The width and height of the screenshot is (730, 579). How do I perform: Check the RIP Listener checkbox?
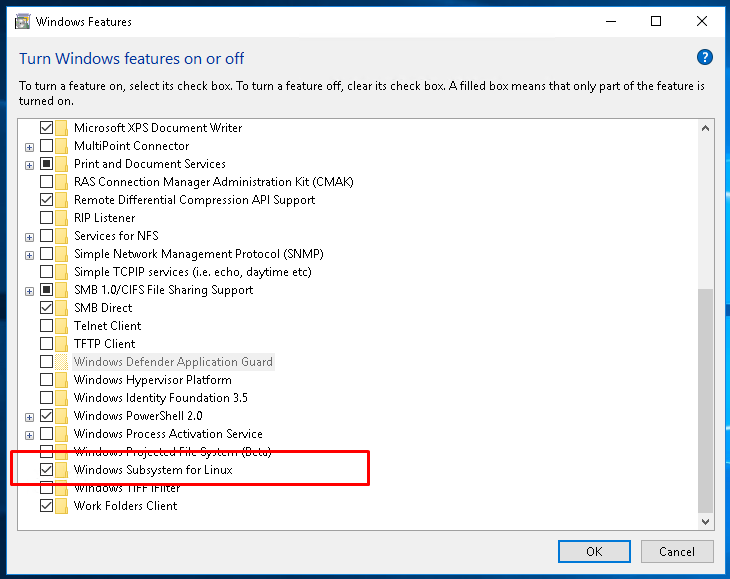[x=46, y=218]
